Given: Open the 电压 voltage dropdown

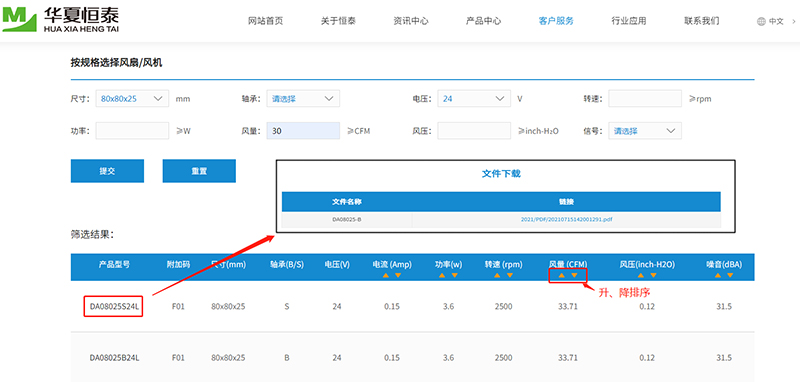Looking at the screenshot, I should (474, 98).
